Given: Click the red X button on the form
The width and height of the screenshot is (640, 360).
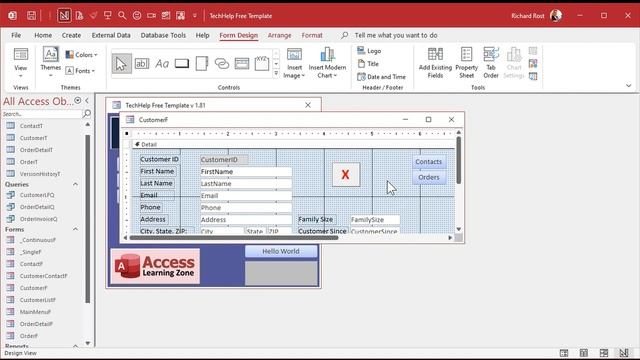Looking at the screenshot, I should click(346, 175).
